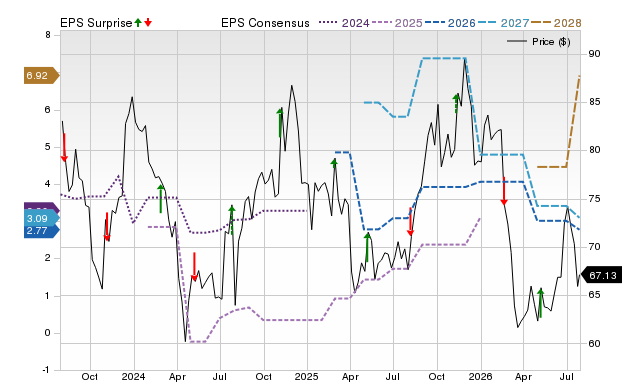Click the partly hidden purple value tag
Image resolution: width=640 pixels, height=382 pixels.
(42, 207)
